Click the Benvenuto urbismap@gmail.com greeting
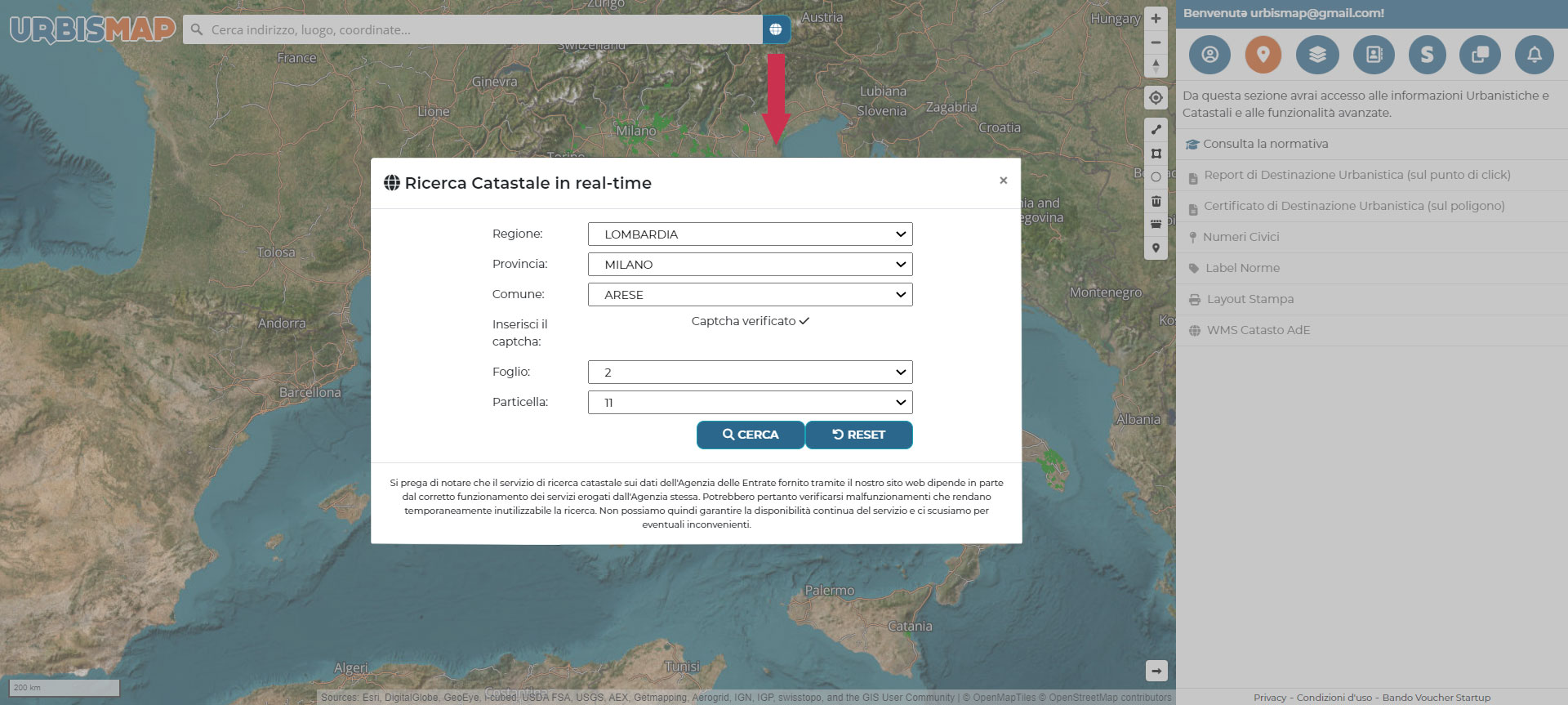The height and width of the screenshot is (705, 1568). pos(1284,13)
